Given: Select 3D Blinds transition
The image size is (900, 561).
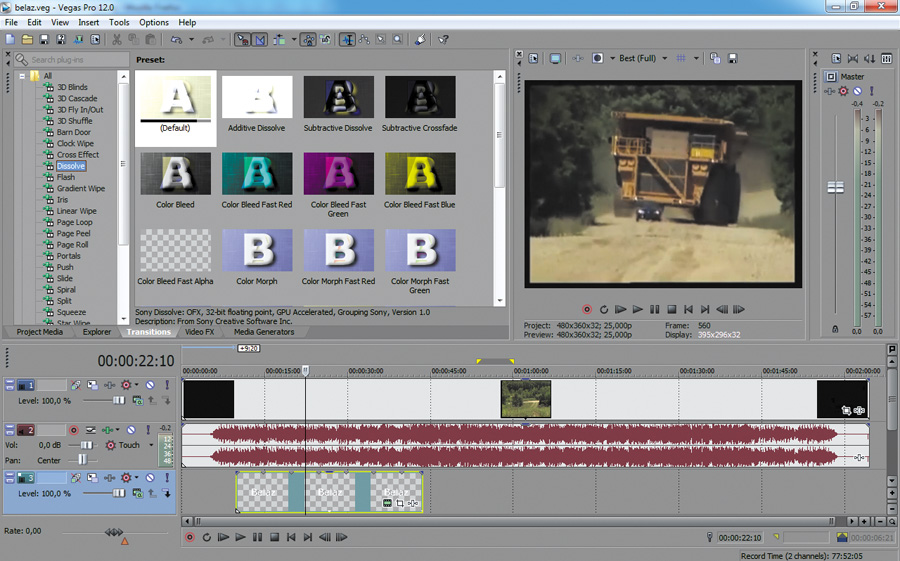Looking at the screenshot, I should click(72, 87).
